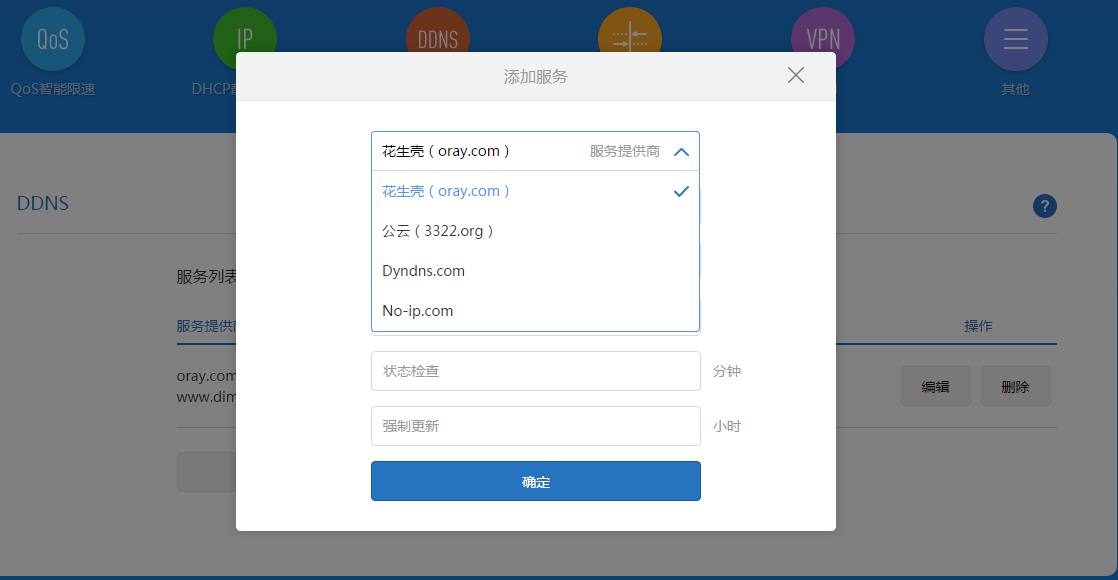This screenshot has width=1118, height=580.
Task: Open the DDNS icon in top bar
Action: click(437, 30)
